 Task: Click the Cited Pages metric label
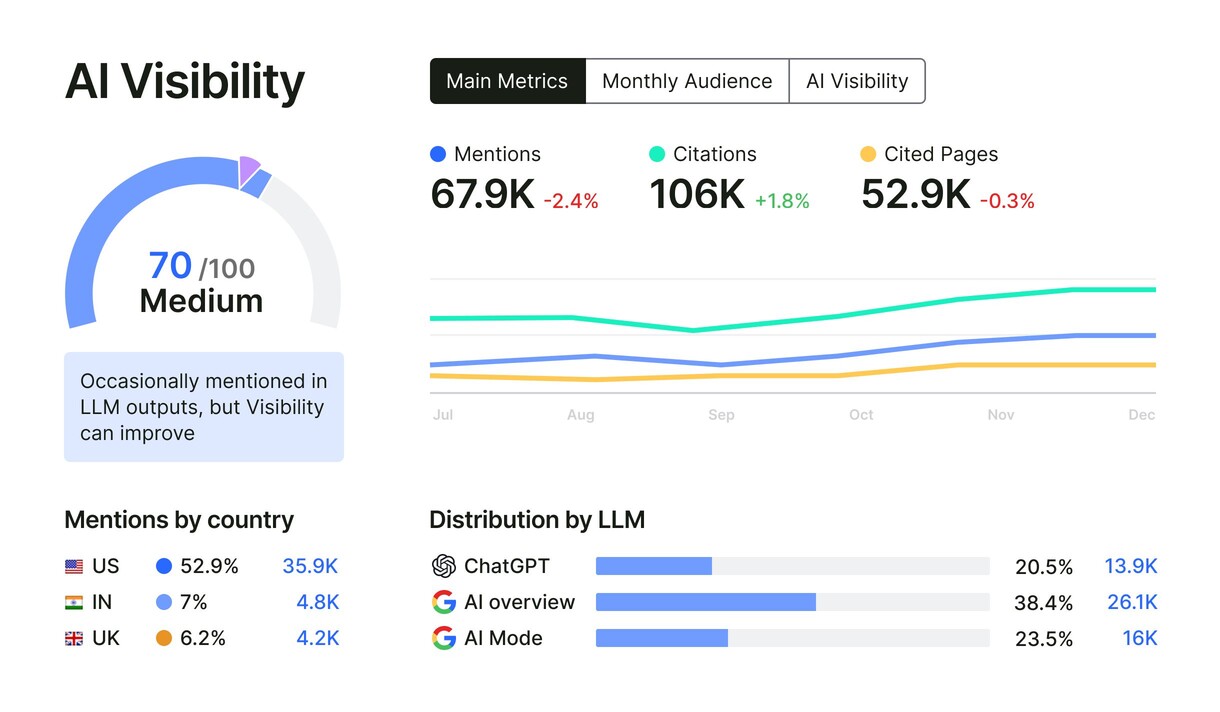click(x=941, y=154)
